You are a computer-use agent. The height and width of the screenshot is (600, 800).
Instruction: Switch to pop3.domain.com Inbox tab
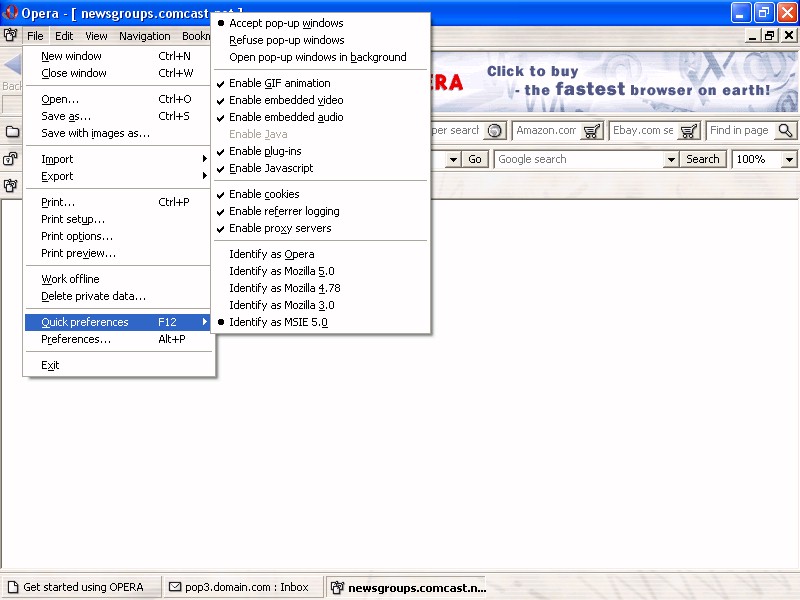click(240, 587)
